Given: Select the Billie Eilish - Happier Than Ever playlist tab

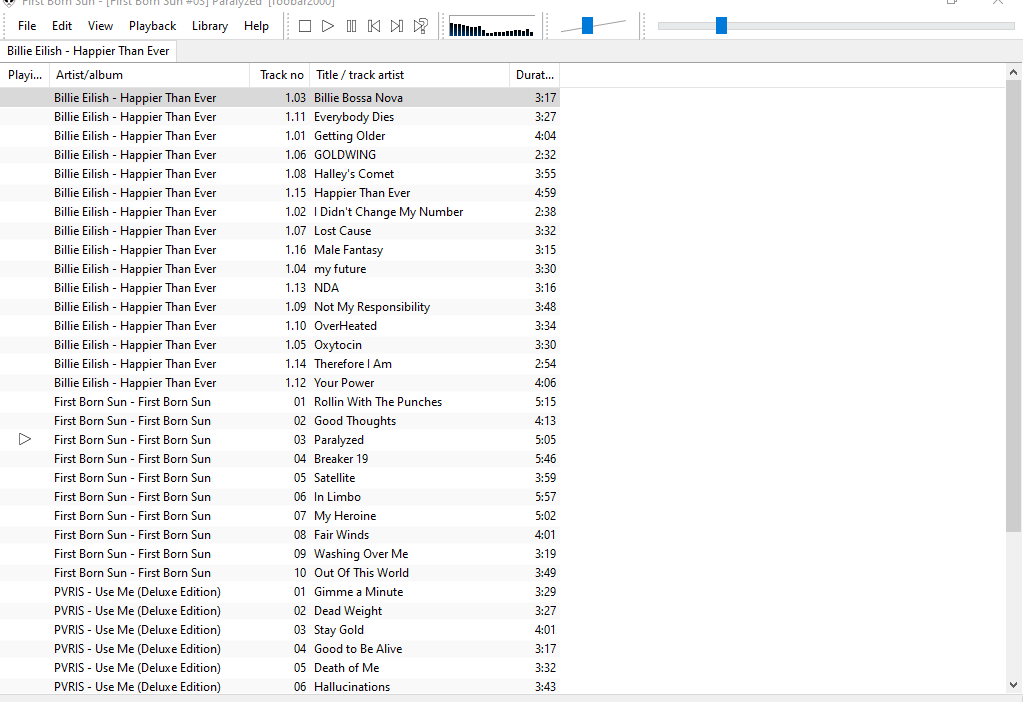Looking at the screenshot, I should (x=88, y=51).
